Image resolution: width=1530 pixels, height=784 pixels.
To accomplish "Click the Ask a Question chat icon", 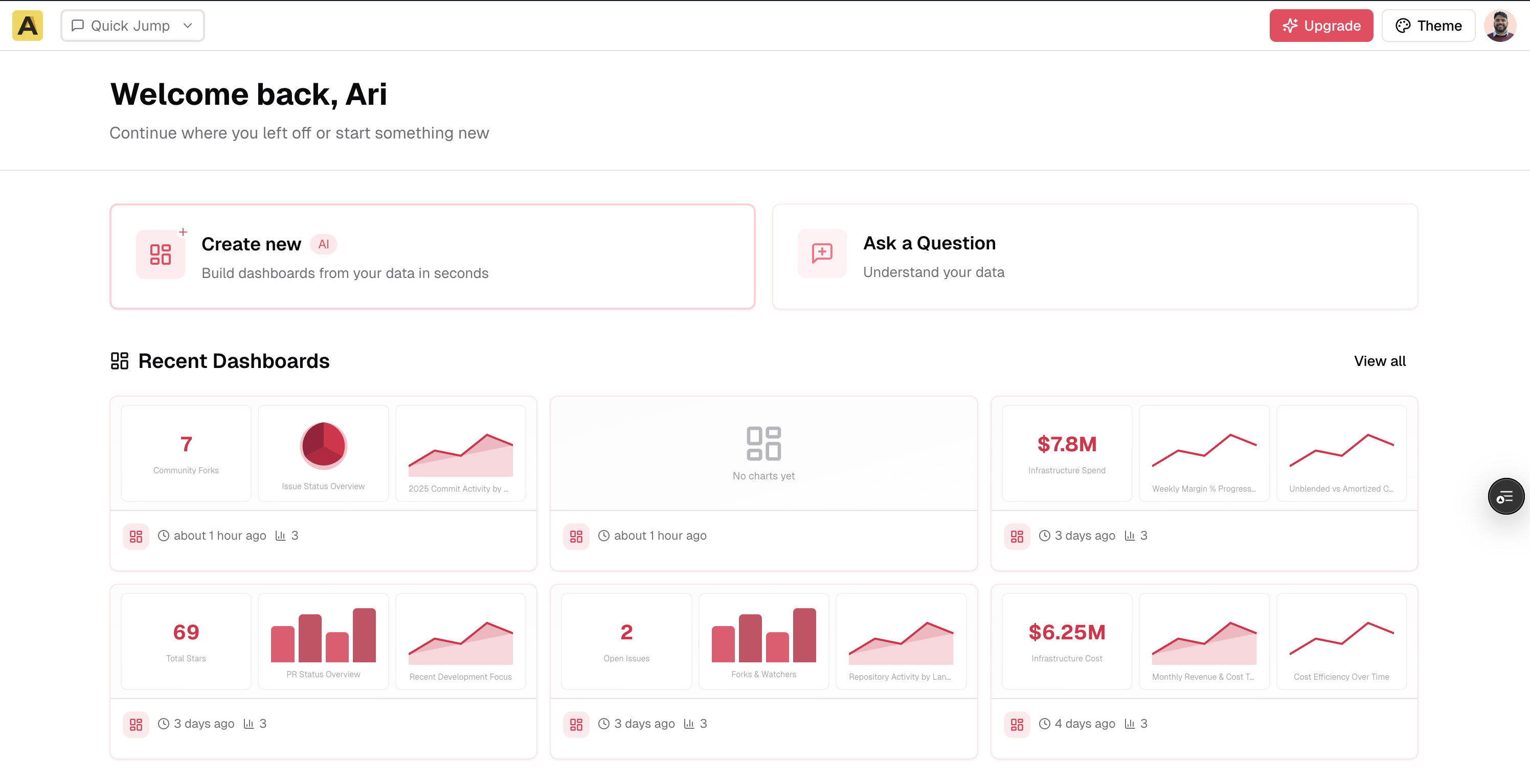I will (822, 253).
